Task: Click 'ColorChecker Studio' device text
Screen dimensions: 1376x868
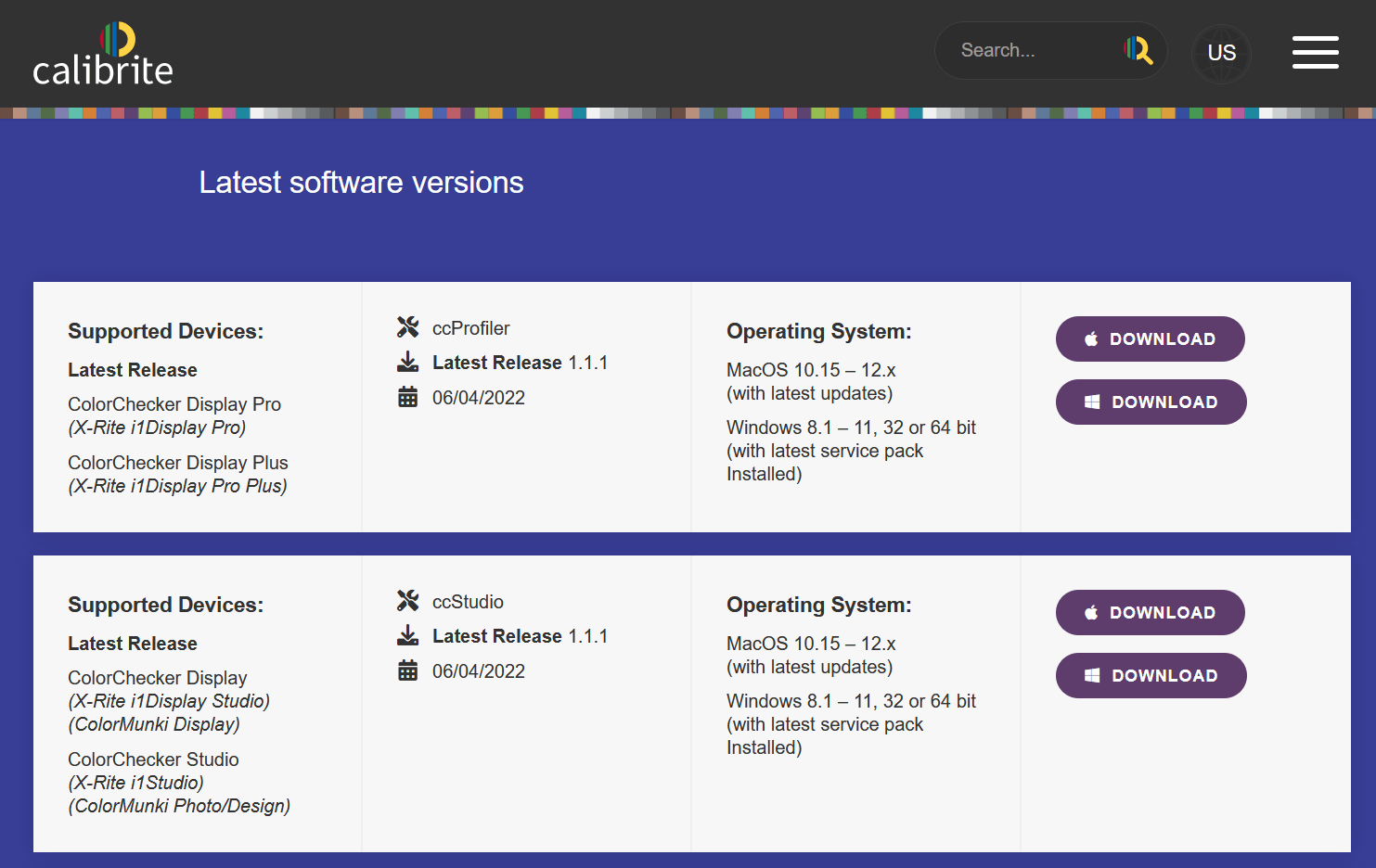Action: [x=153, y=759]
